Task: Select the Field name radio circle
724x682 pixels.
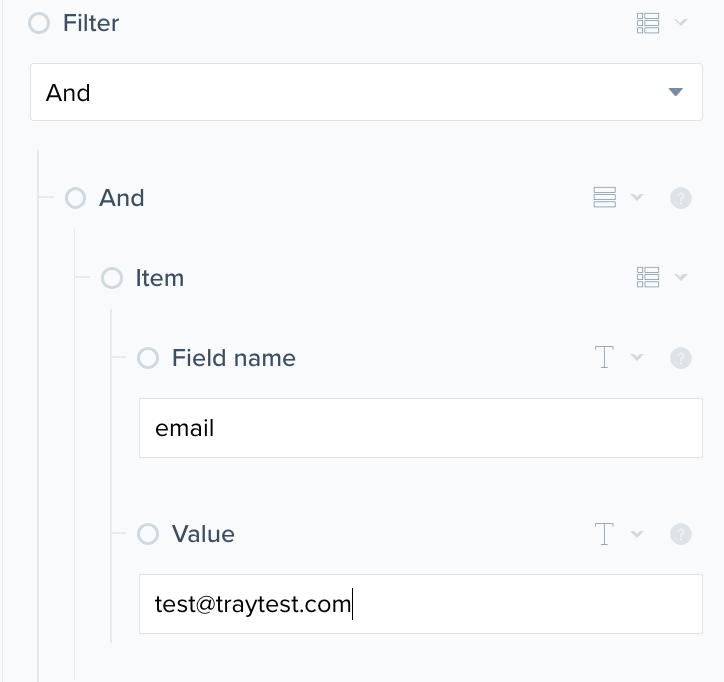Action: tap(148, 358)
